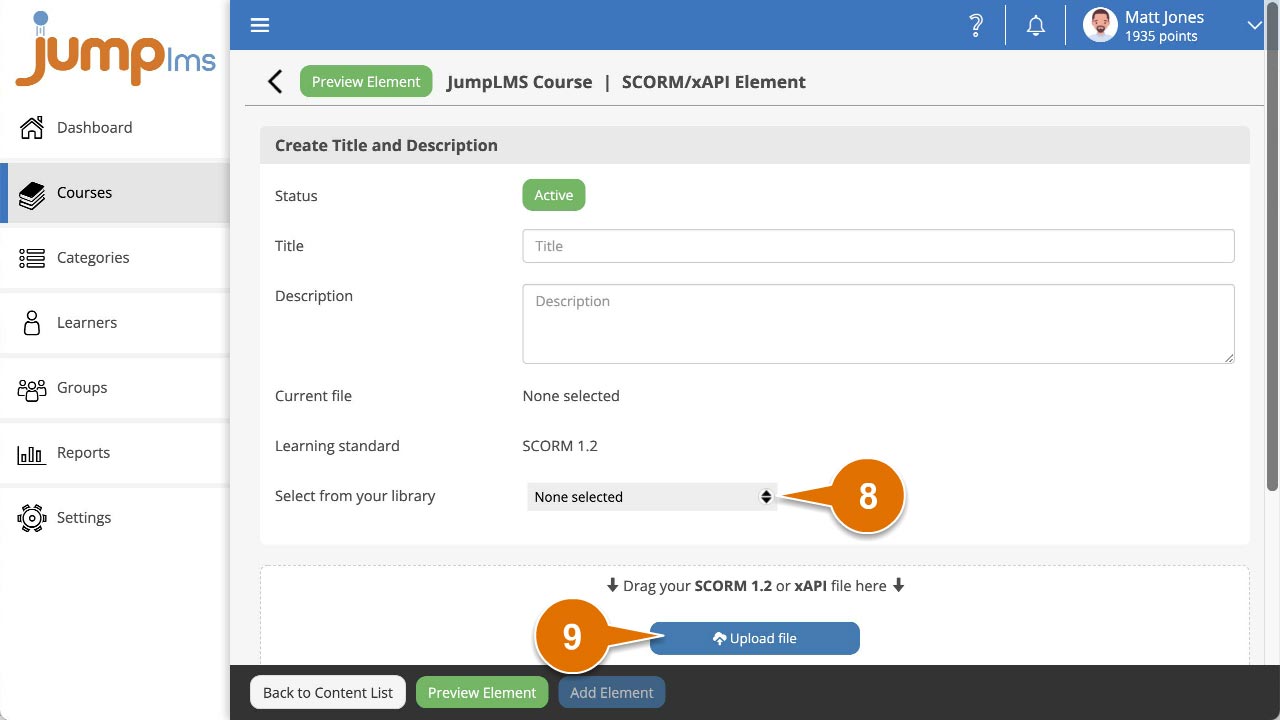Viewport: 1280px width, 720px height.
Task: Open Learners in sidebar
Action: pos(115,323)
